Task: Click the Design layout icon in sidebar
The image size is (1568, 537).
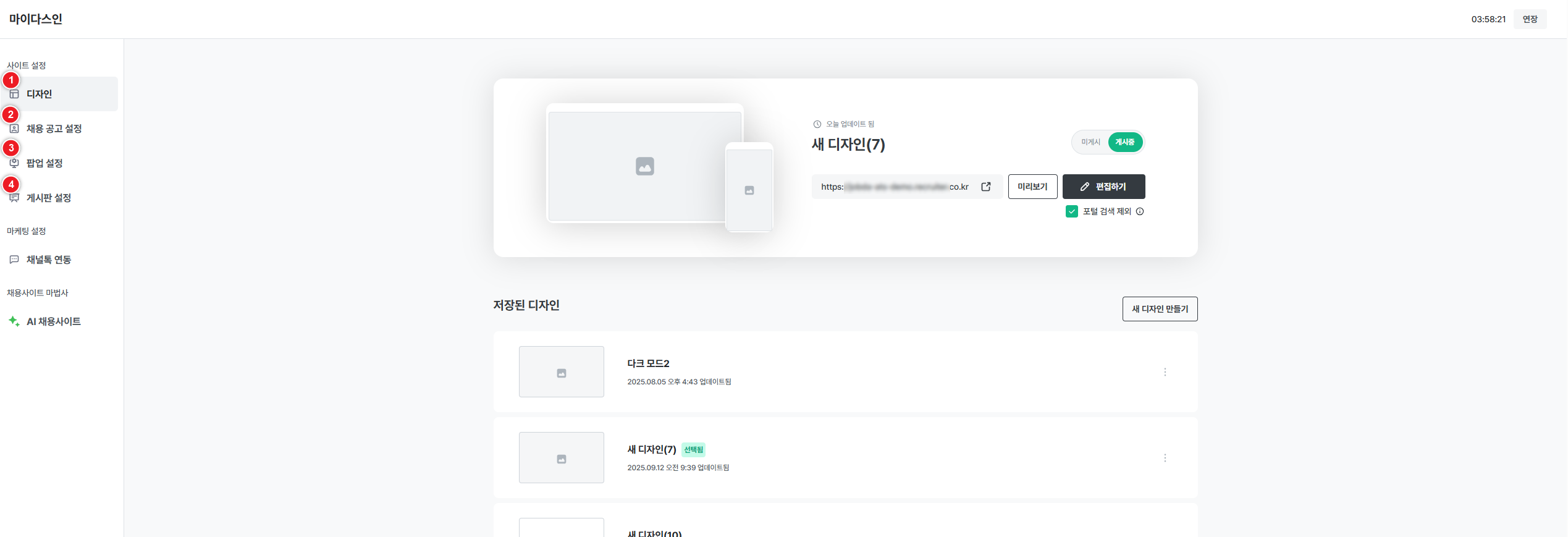Action: (14, 95)
